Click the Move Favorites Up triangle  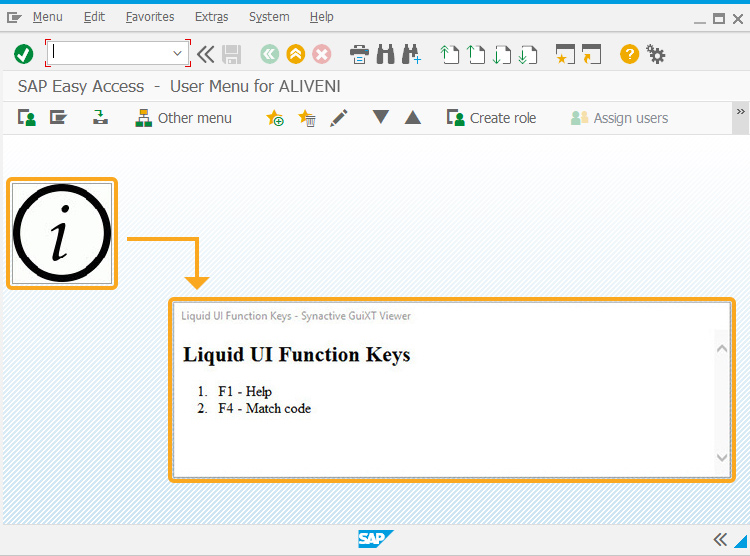point(413,117)
